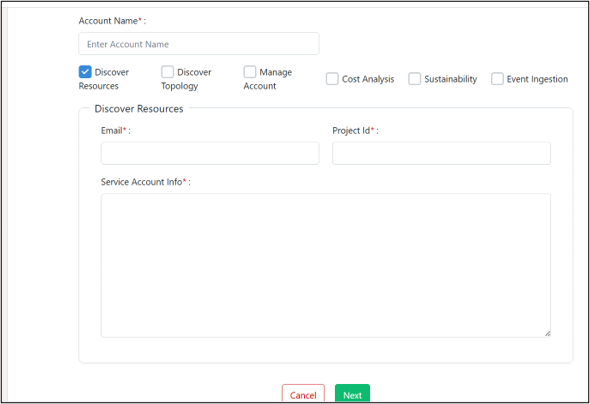Enable the Discover Topology checkbox
Image resolution: width=590 pixels, height=404 pixels.
click(167, 72)
